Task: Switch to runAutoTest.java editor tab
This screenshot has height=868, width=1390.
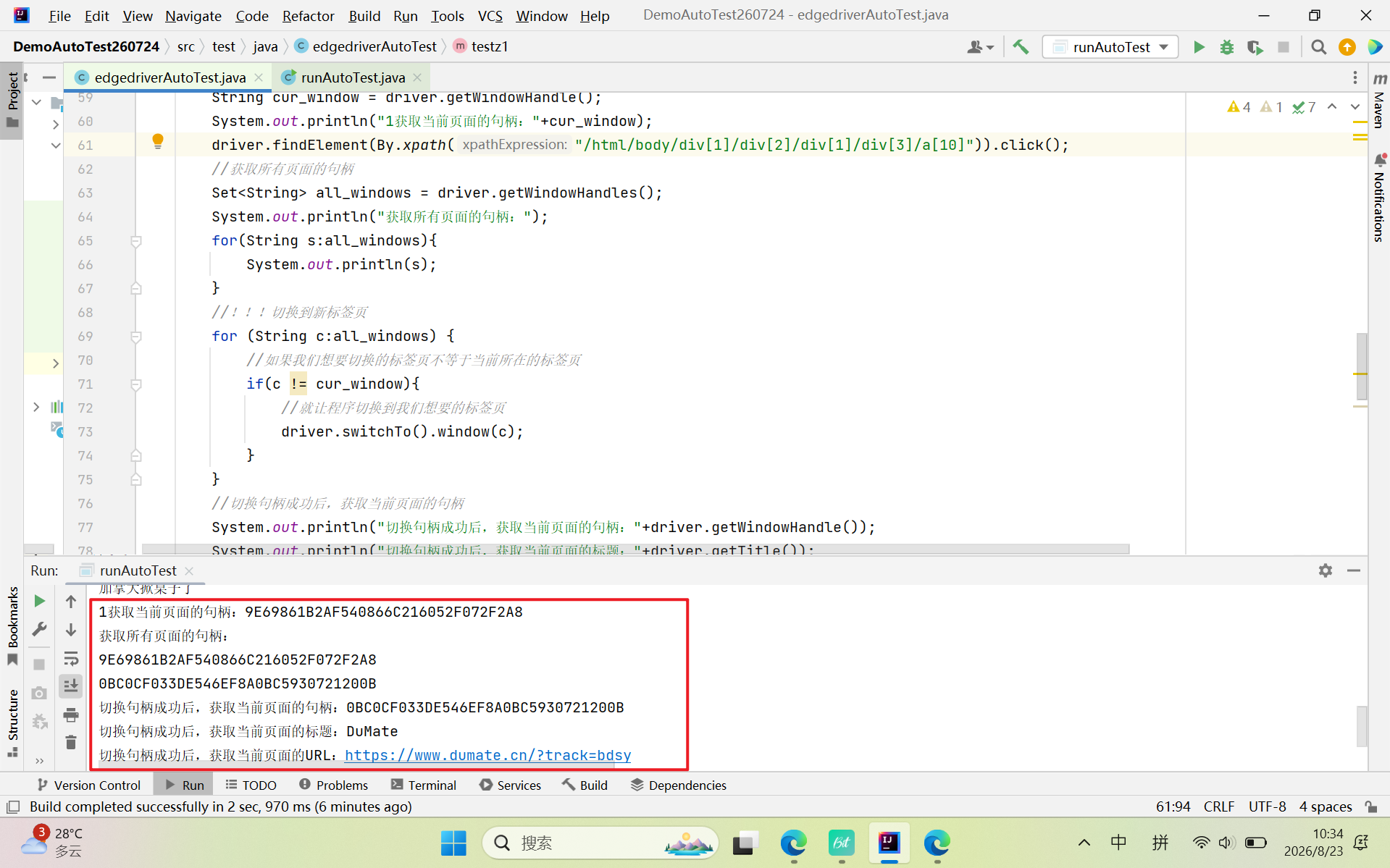Action: (352, 77)
